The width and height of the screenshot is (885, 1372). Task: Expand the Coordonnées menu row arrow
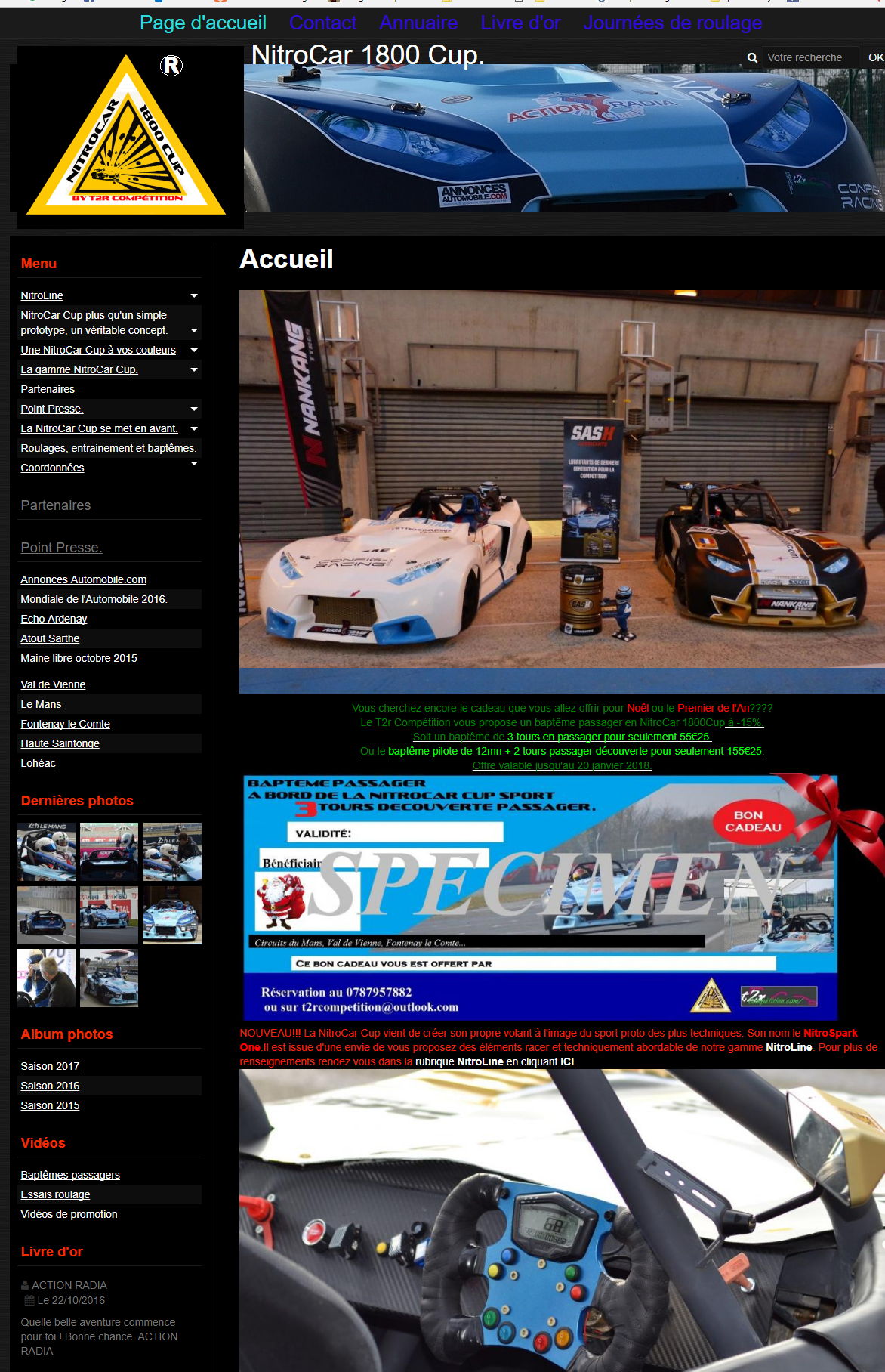click(x=194, y=463)
